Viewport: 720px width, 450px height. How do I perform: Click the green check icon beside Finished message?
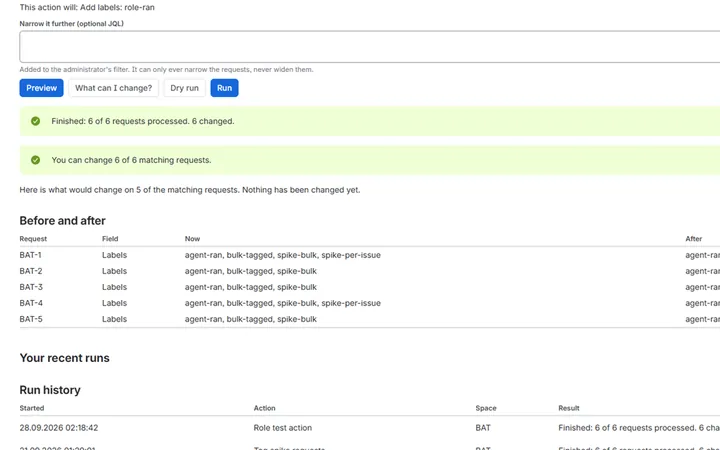pyautogui.click(x=35, y=121)
